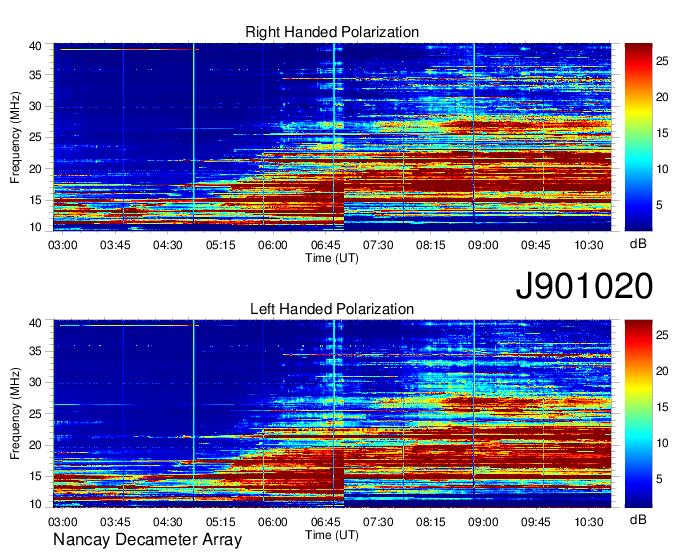
Task: Click the 20 dB mark on Right Handed colorbar
Action: [662, 97]
